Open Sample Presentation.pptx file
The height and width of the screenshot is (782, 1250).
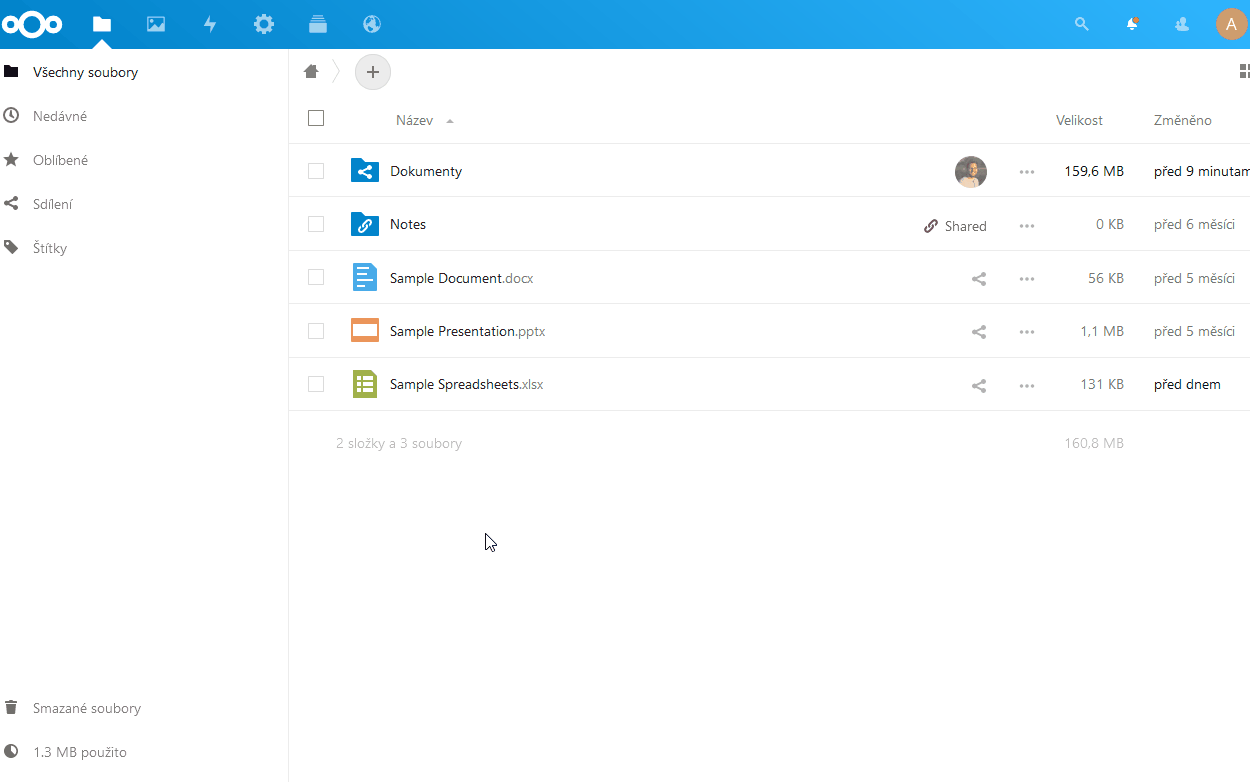click(x=467, y=331)
